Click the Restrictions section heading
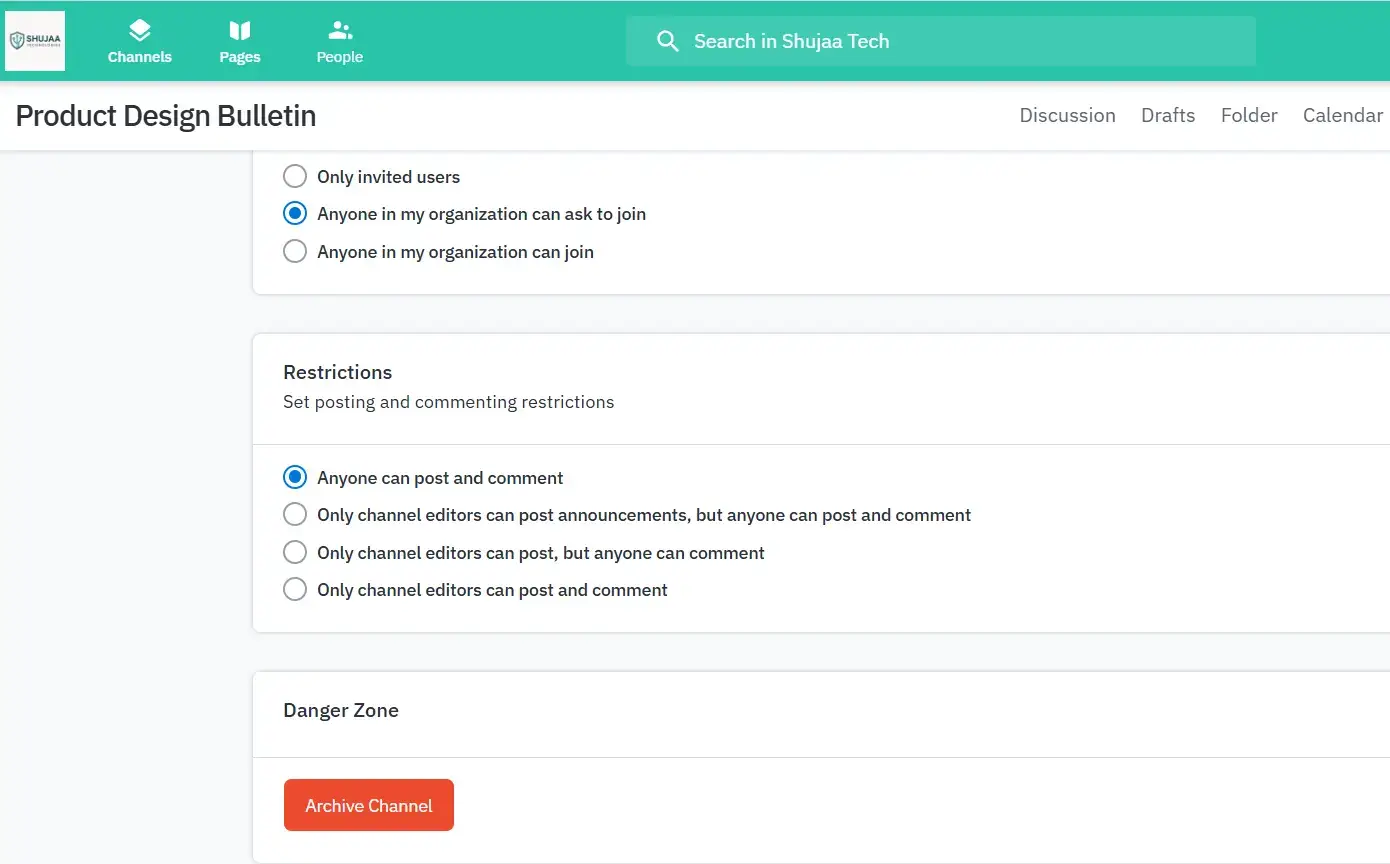This screenshot has height=864, width=1390. [x=338, y=372]
